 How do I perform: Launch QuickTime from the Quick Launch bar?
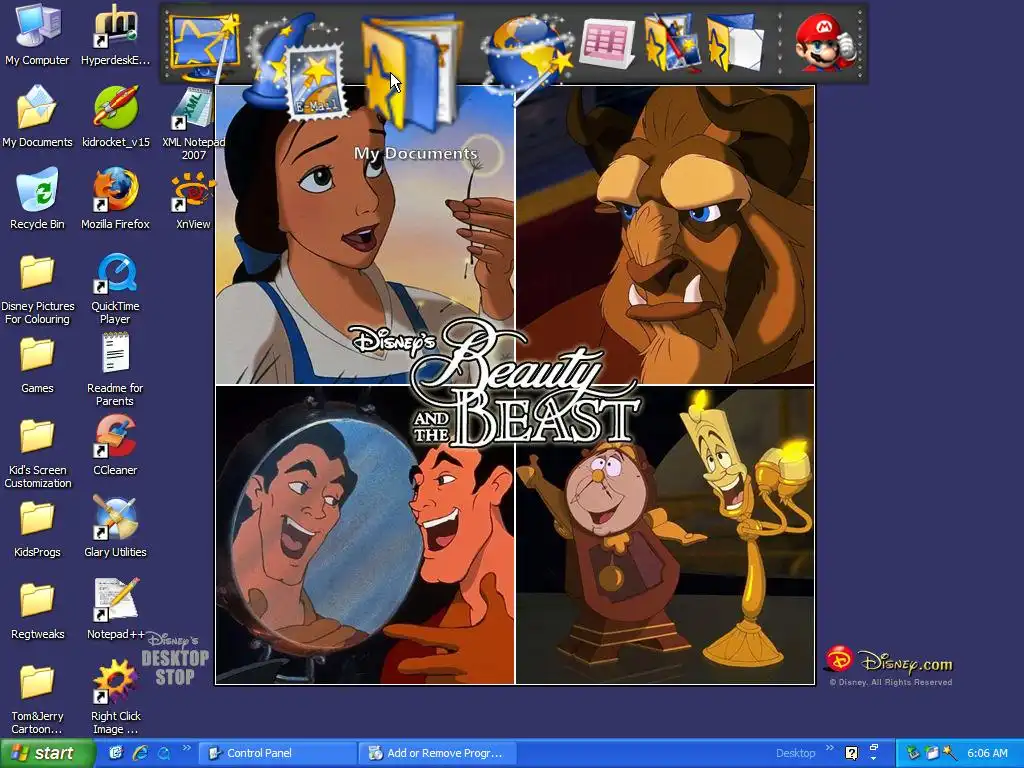[x=163, y=754]
